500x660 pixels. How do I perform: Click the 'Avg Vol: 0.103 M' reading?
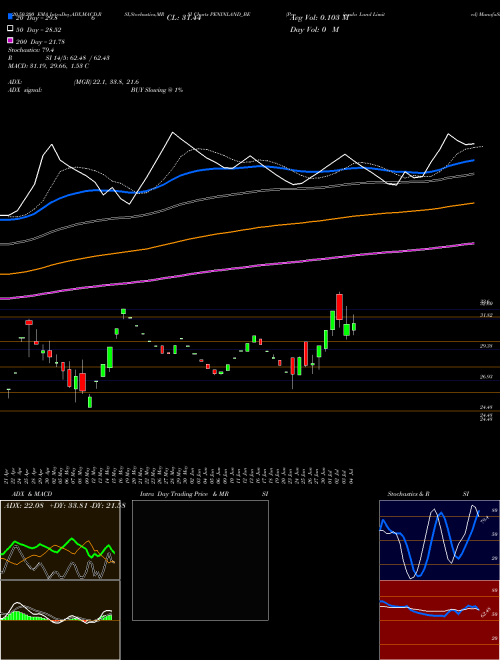[320, 18]
